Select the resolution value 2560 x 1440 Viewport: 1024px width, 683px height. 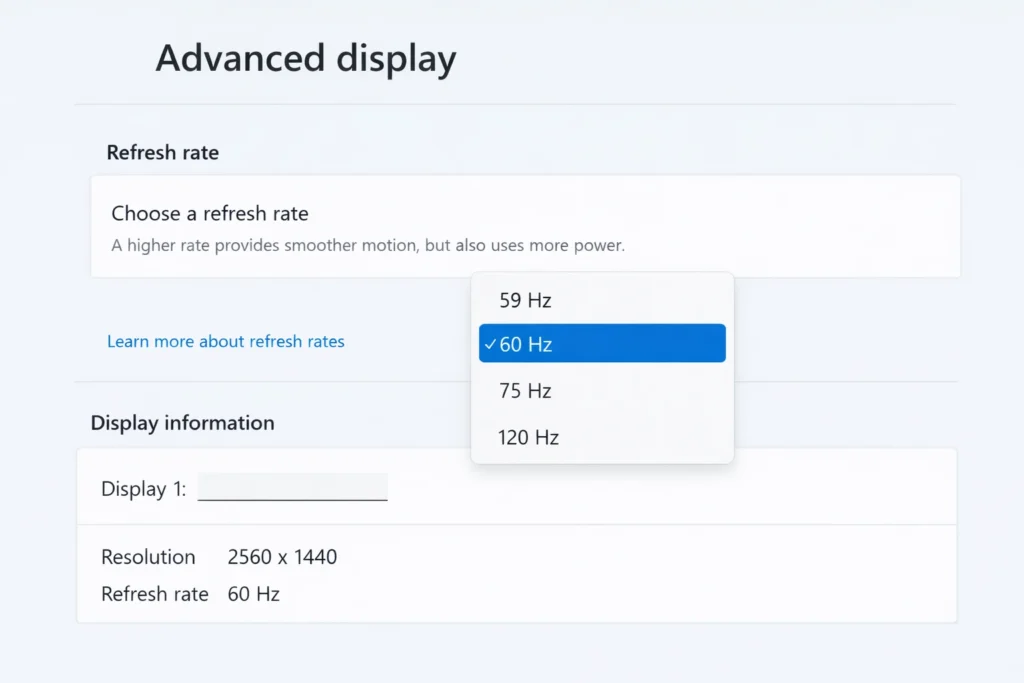282,557
